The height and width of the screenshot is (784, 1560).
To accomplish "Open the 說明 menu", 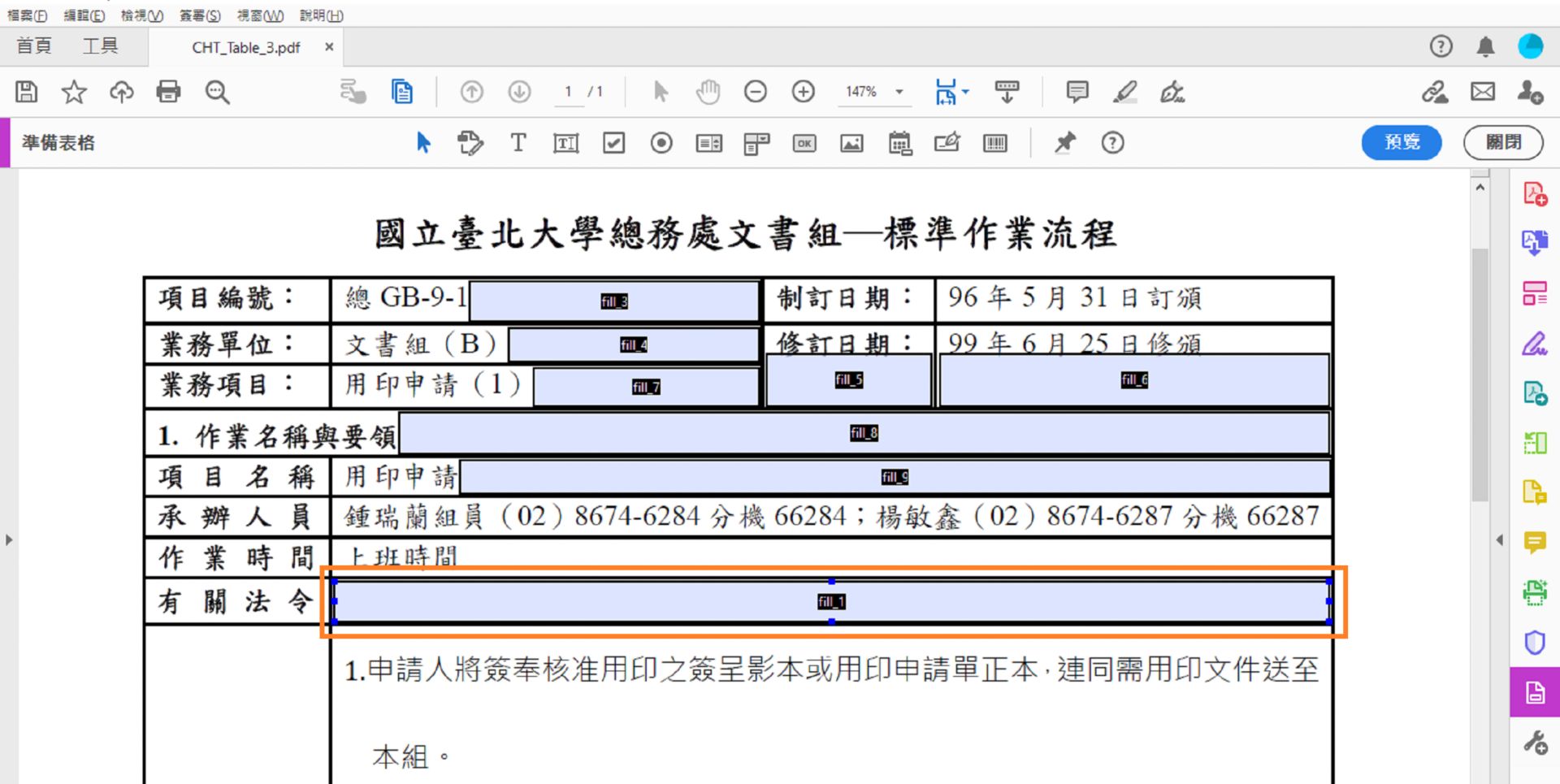I will (x=322, y=15).
